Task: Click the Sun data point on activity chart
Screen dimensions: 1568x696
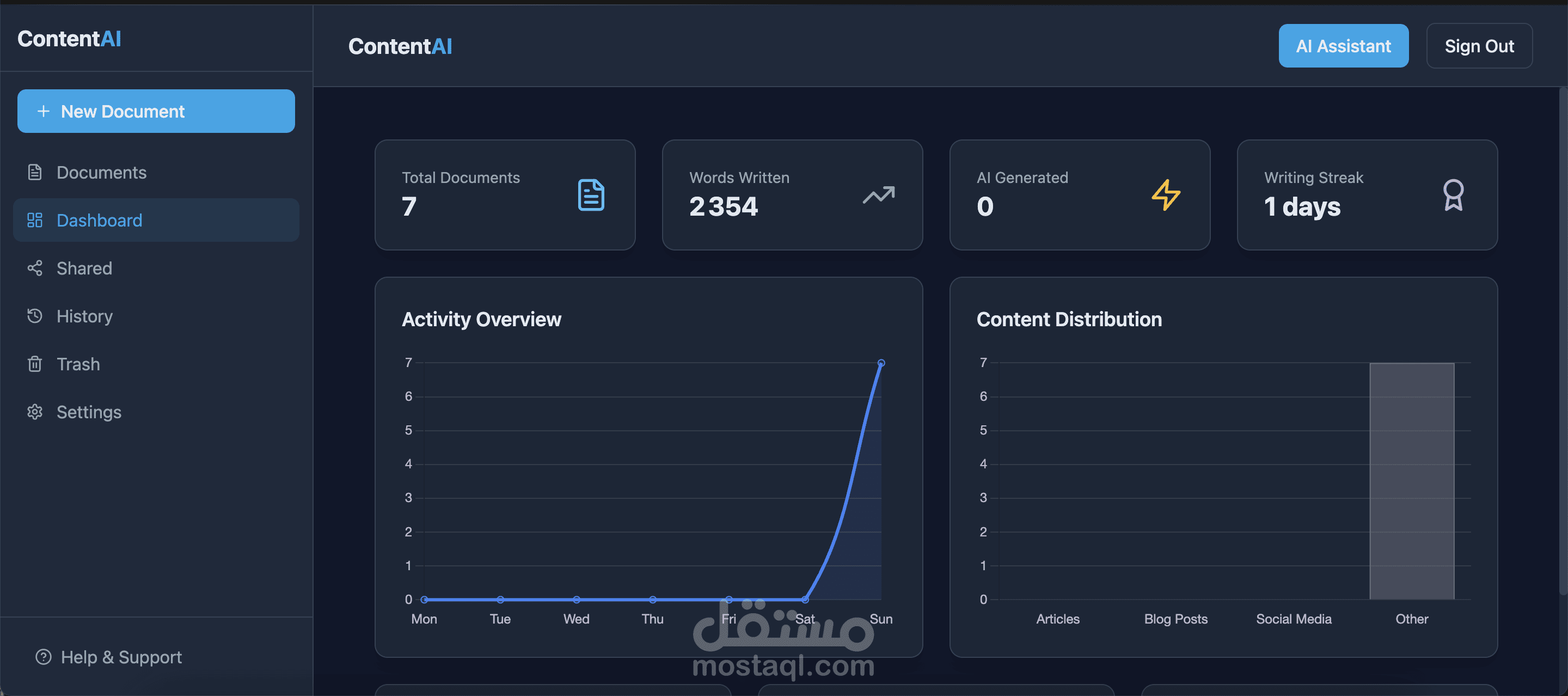Action: click(881, 363)
